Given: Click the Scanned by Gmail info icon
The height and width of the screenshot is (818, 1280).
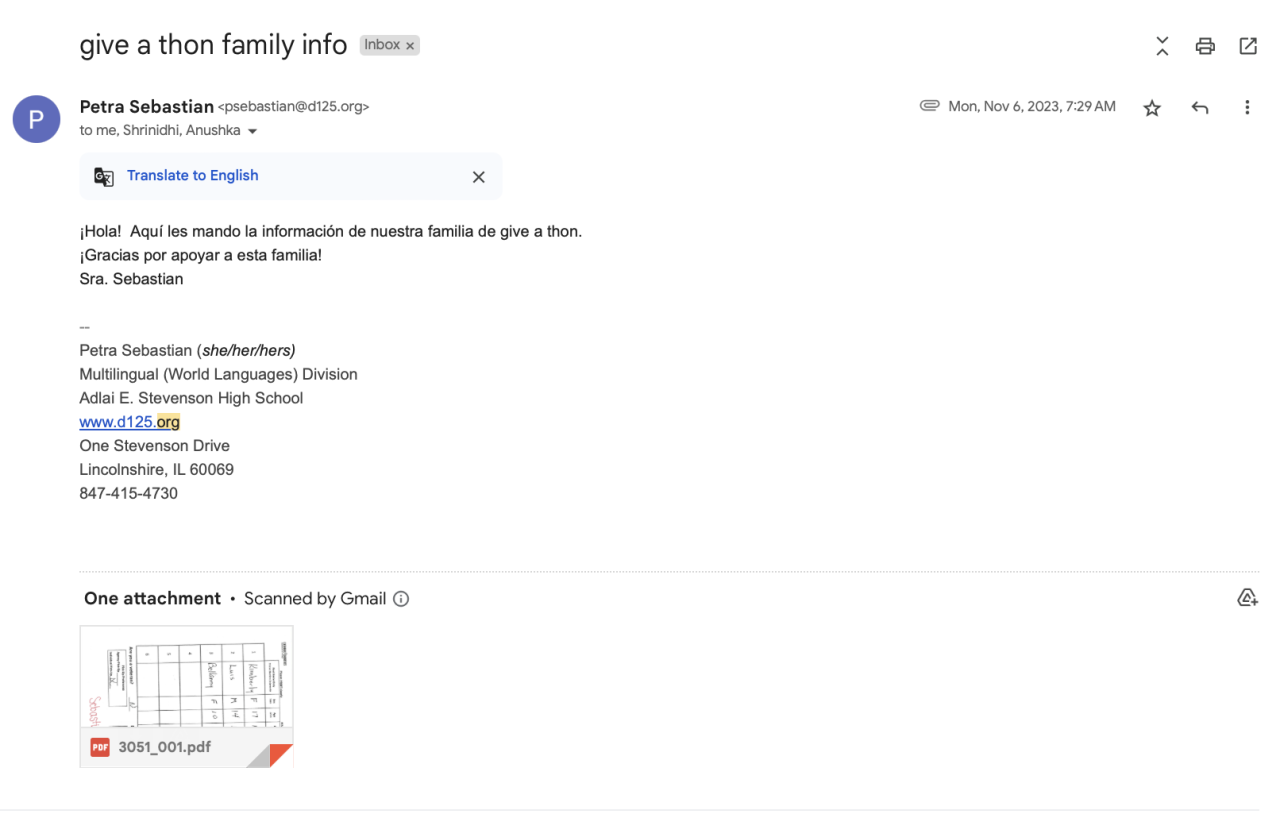Looking at the screenshot, I should (401, 599).
